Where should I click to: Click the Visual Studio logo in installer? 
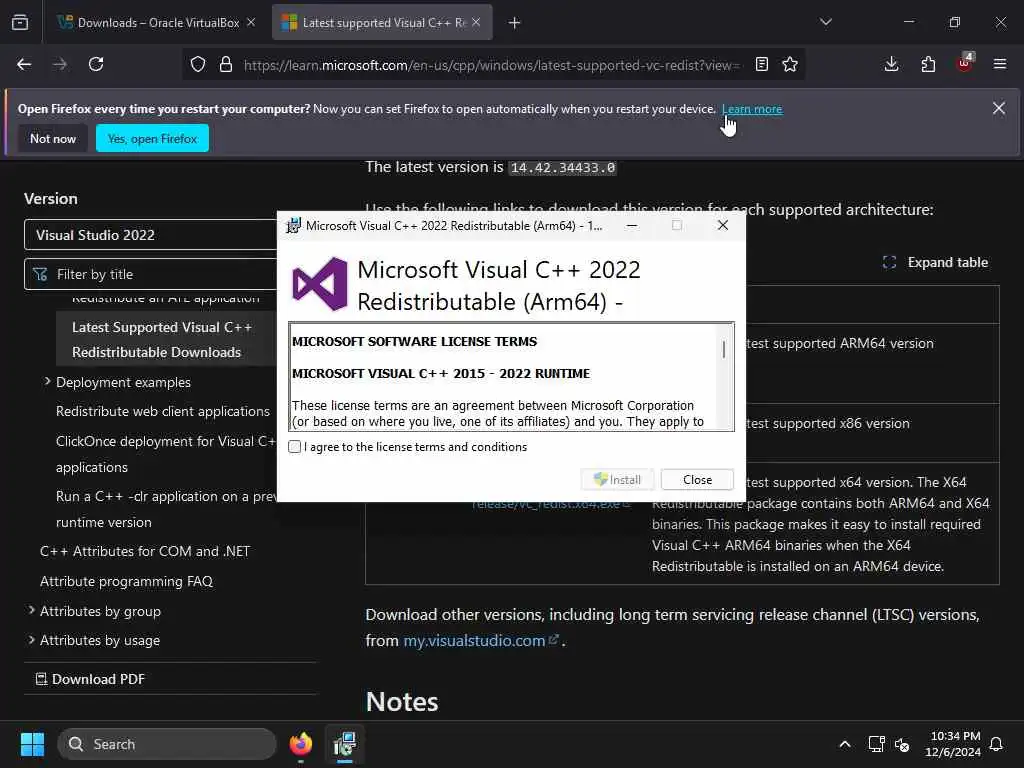coord(320,284)
